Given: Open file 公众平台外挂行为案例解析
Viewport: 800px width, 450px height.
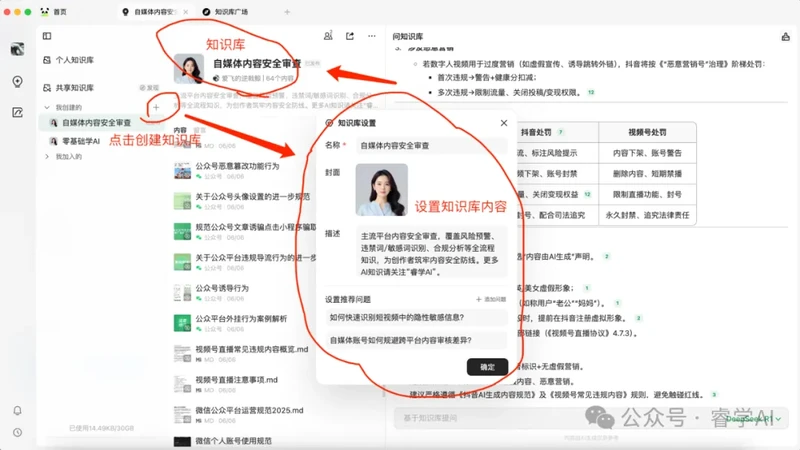Looking at the screenshot, I should pos(241,318).
